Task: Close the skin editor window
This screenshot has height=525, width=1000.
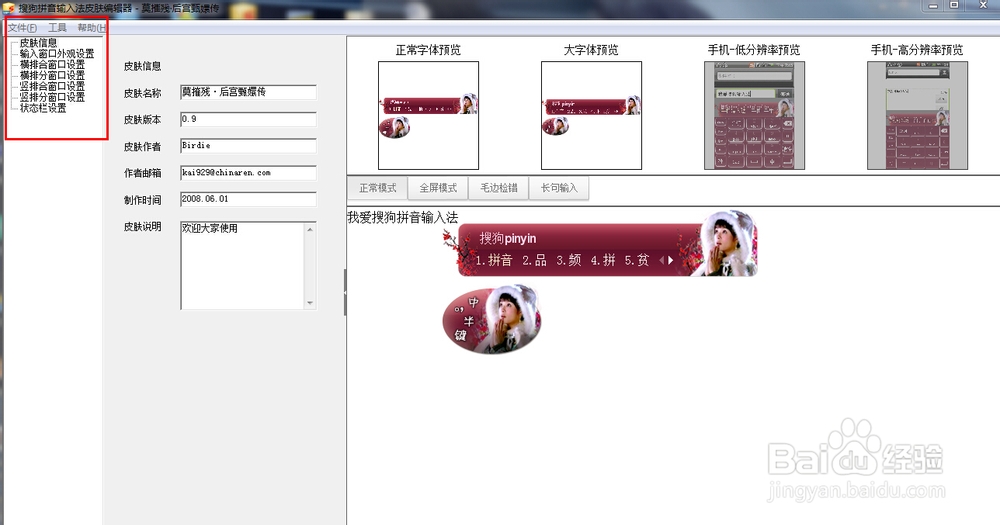Action: click(x=983, y=6)
